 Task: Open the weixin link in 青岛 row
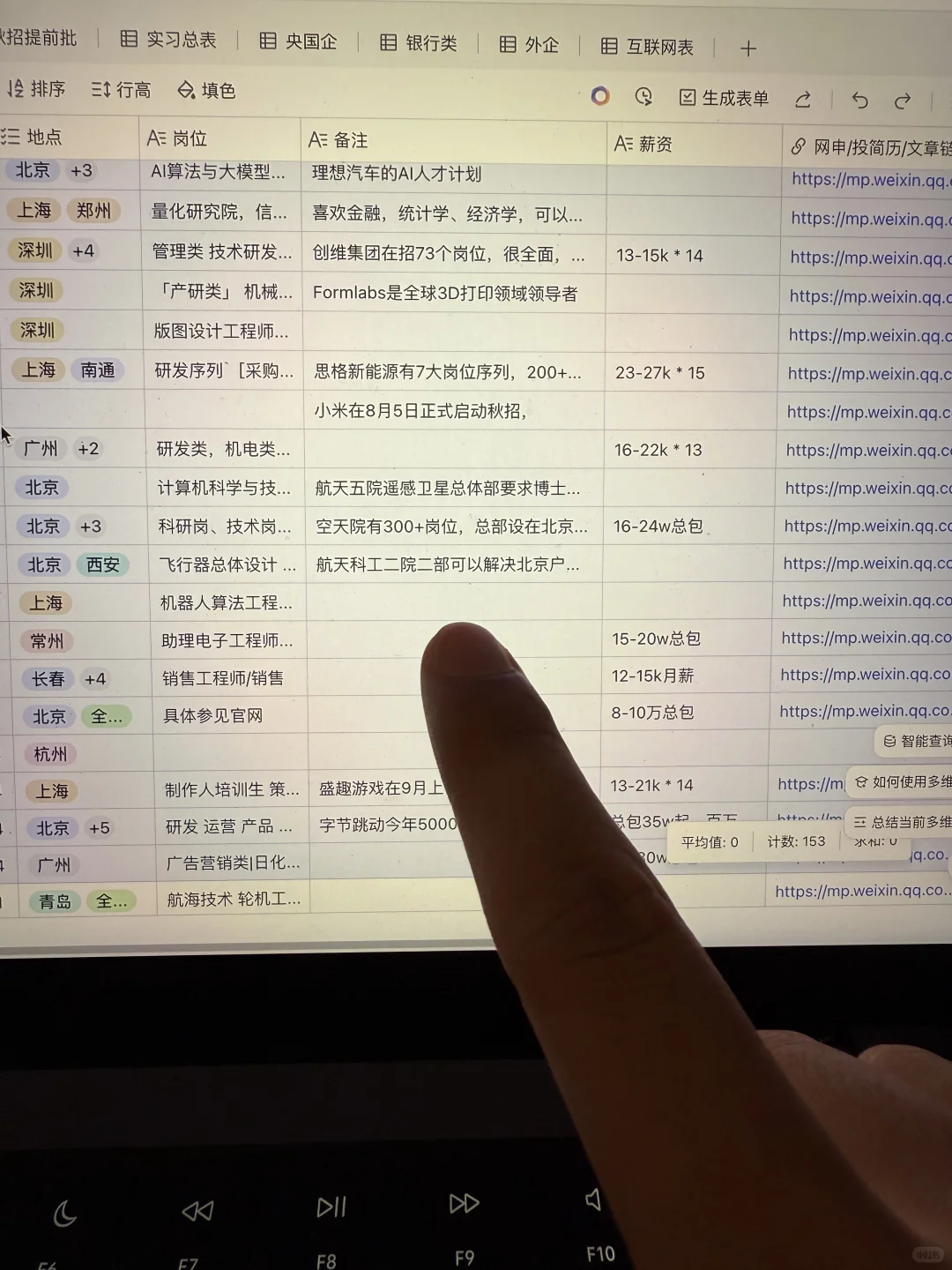click(x=864, y=891)
